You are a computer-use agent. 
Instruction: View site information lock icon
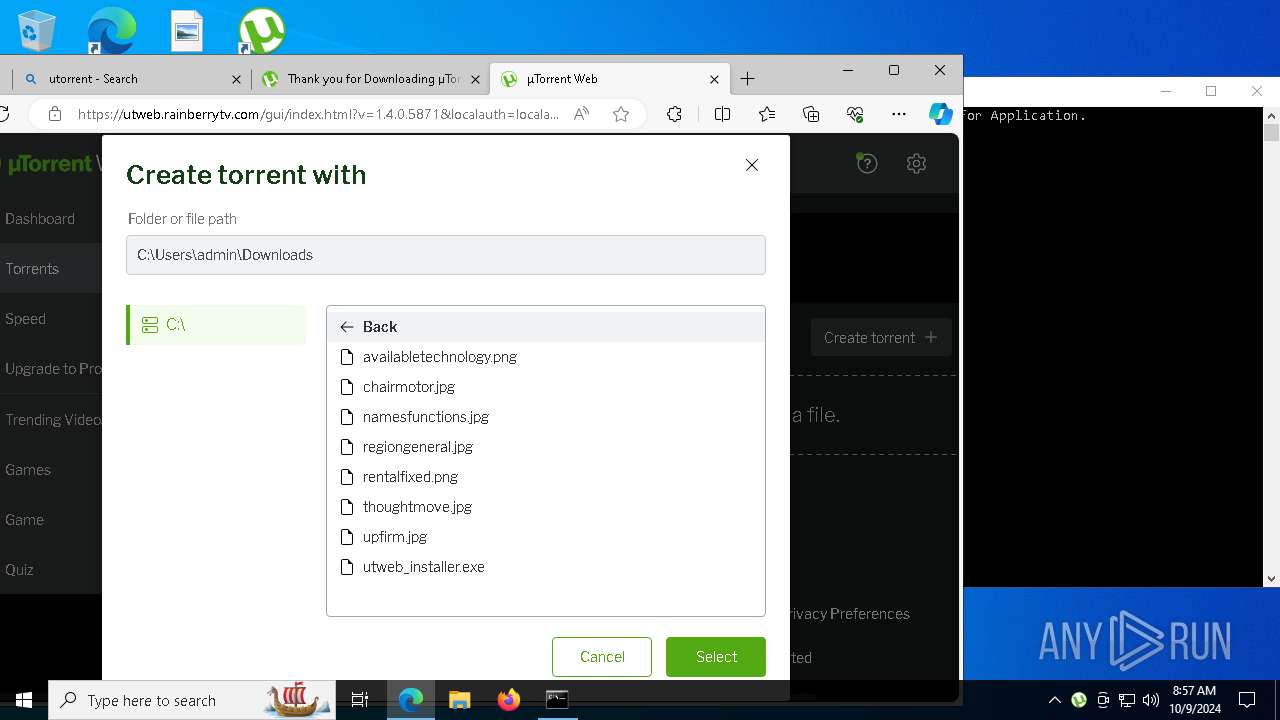point(54,114)
